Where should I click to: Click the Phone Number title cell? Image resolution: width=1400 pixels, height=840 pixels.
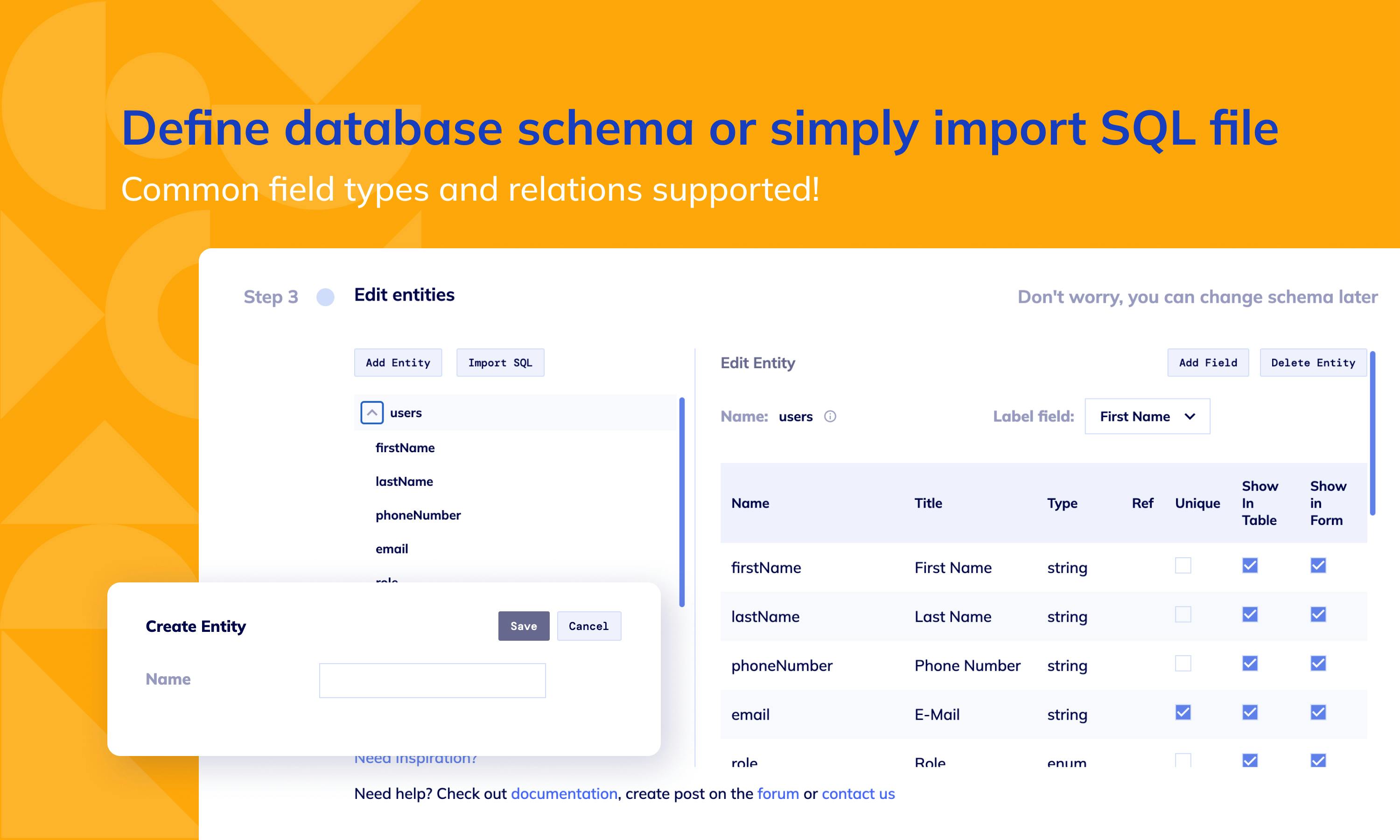pyautogui.click(x=967, y=665)
